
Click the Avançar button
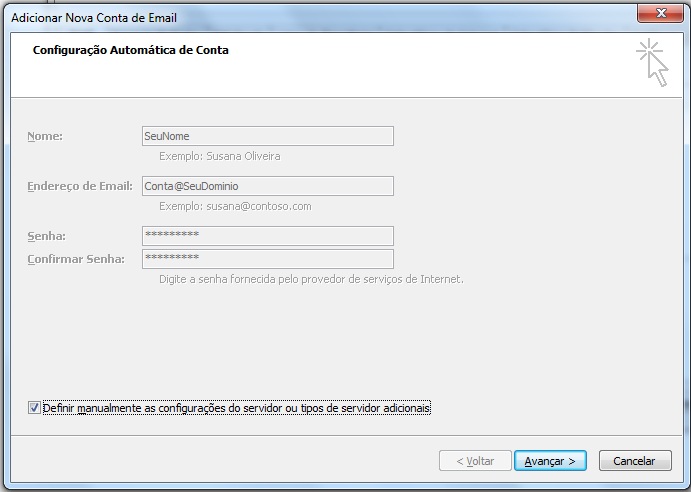[550, 461]
